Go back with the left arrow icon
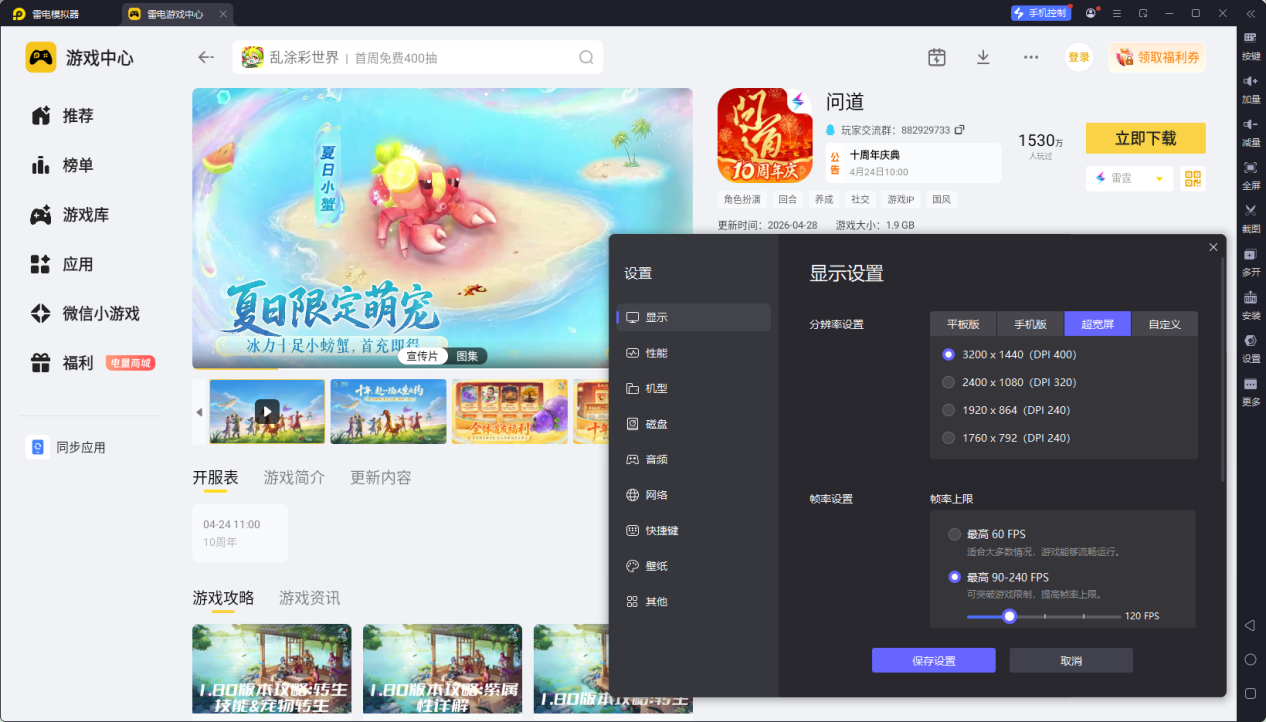Screen dimensions: 1266x722 (206, 57)
